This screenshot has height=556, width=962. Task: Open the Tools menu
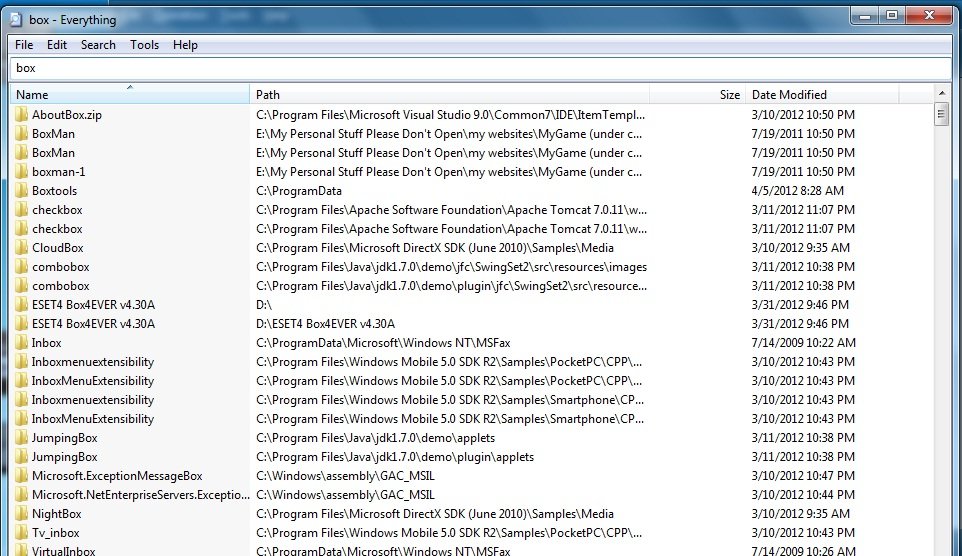tap(144, 45)
